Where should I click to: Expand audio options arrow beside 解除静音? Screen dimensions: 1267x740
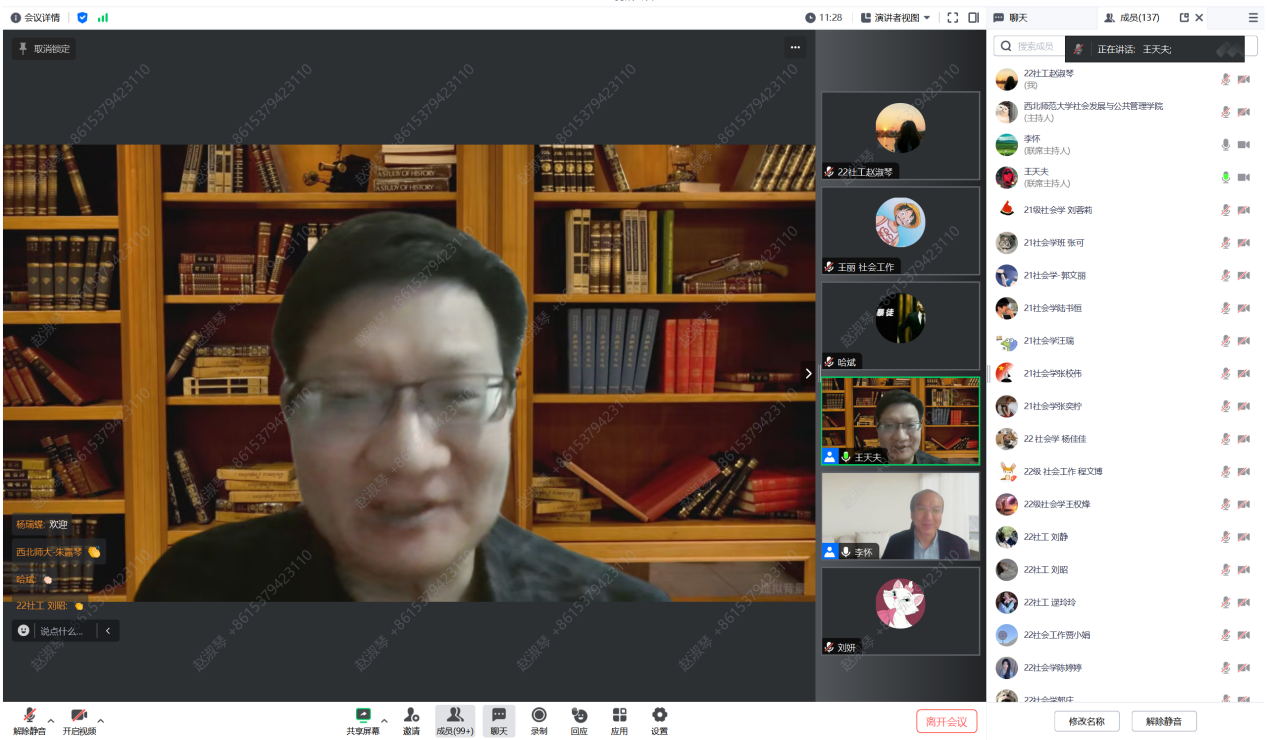[x=51, y=720]
